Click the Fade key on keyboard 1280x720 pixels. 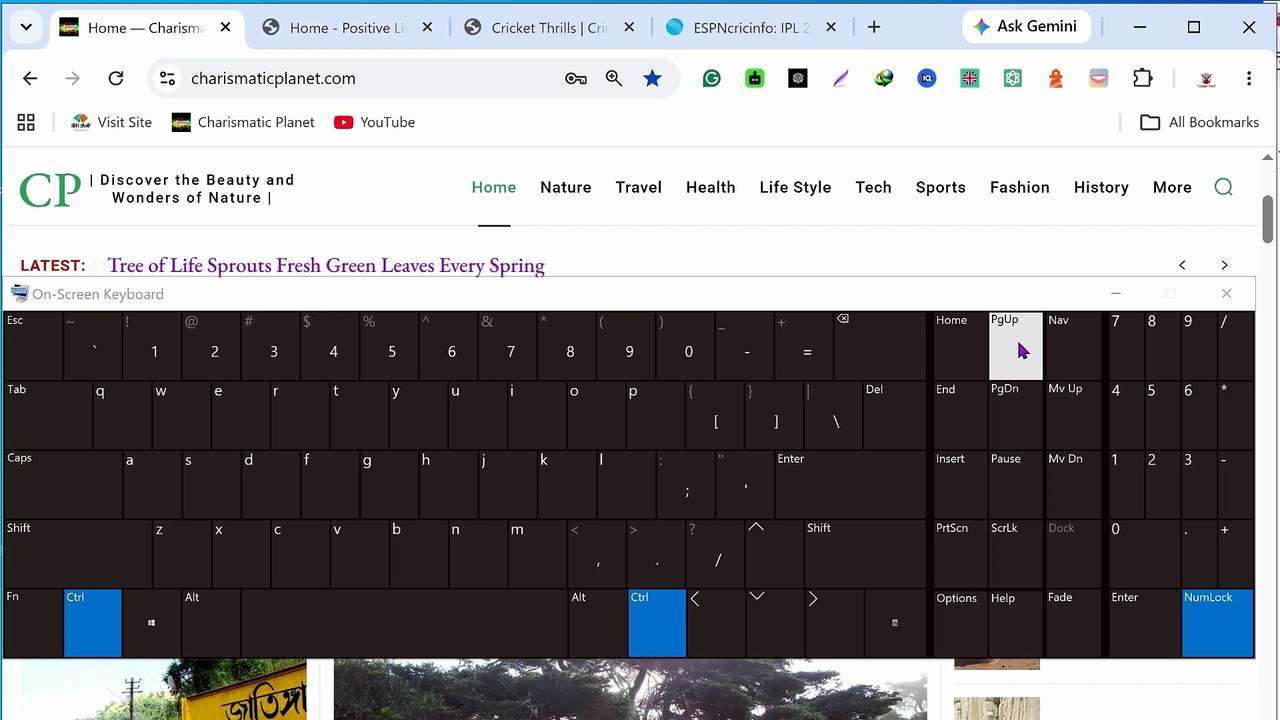click(1072, 623)
